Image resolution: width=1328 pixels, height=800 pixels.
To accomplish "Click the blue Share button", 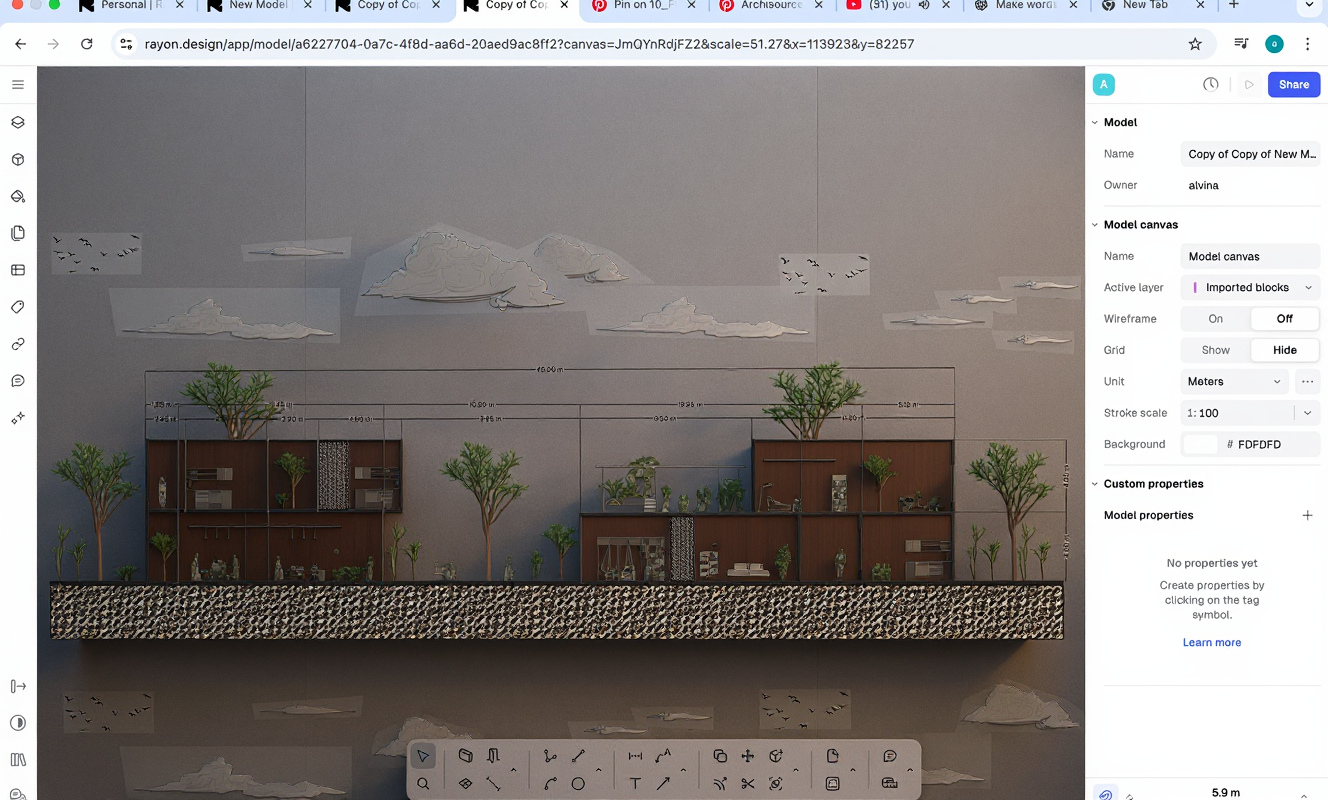I will pos(1293,85).
